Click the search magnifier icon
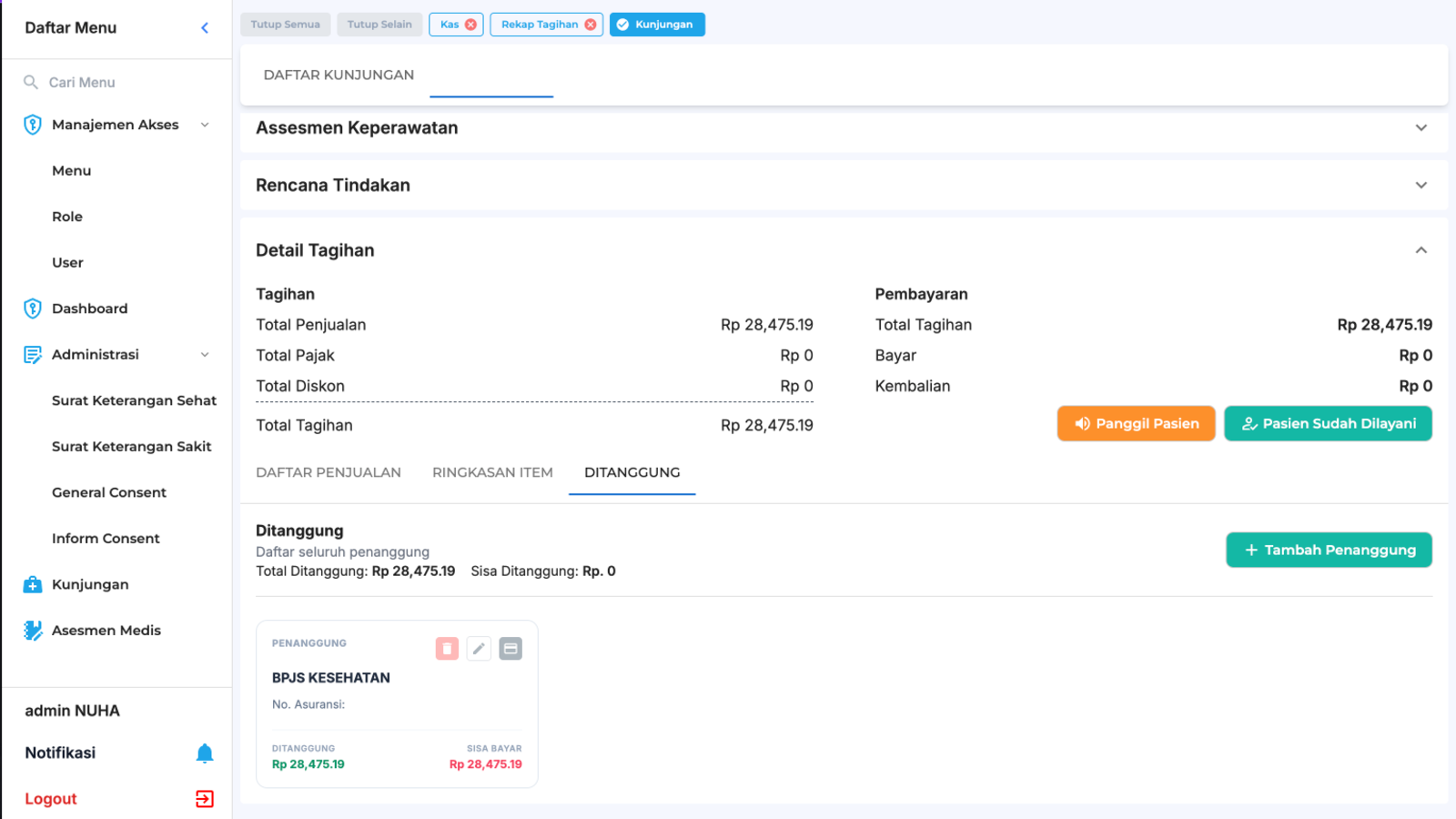The height and width of the screenshot is (819, 1456). coord(31,82)
